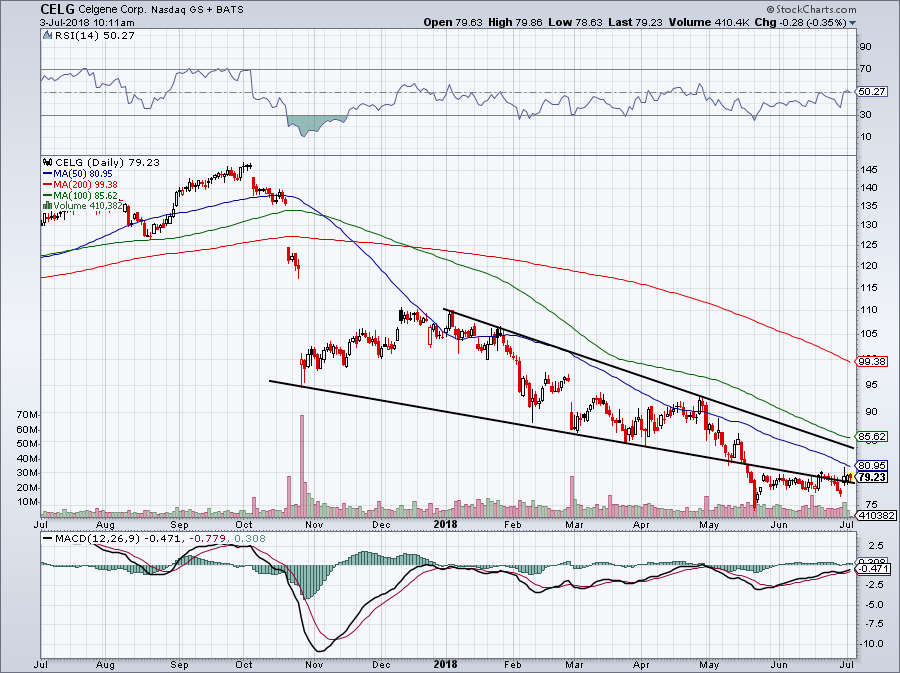Click the candlestick icon beside CELG (Daily)
Screen dimensions: 900x673
click(48, 163)
